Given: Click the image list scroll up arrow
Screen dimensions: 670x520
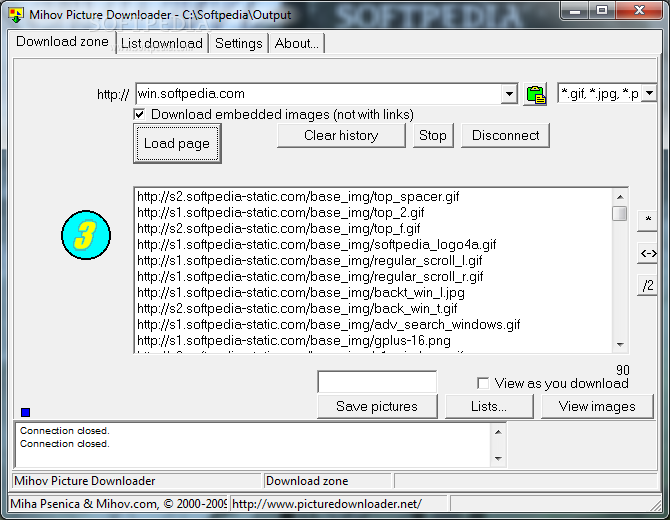Looking at the screenshot, I should pos(620,197).
